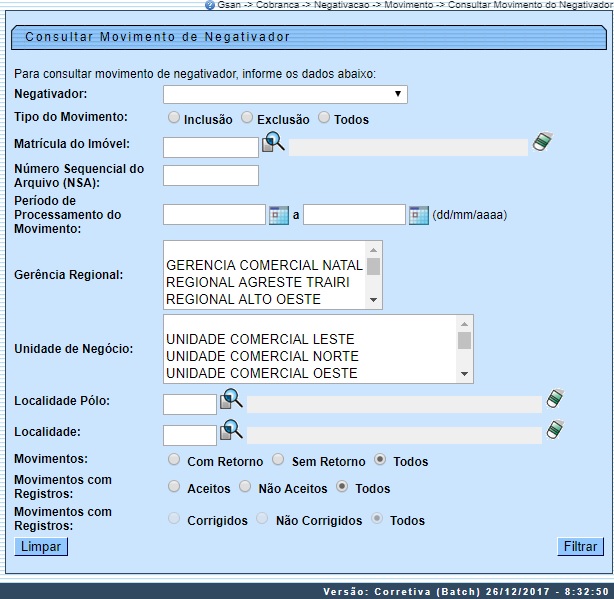This screenshot has height=599, width=614.
Task: Click the eraser icon for Matrícula do Imóvel
Action: tap(542, 142)
